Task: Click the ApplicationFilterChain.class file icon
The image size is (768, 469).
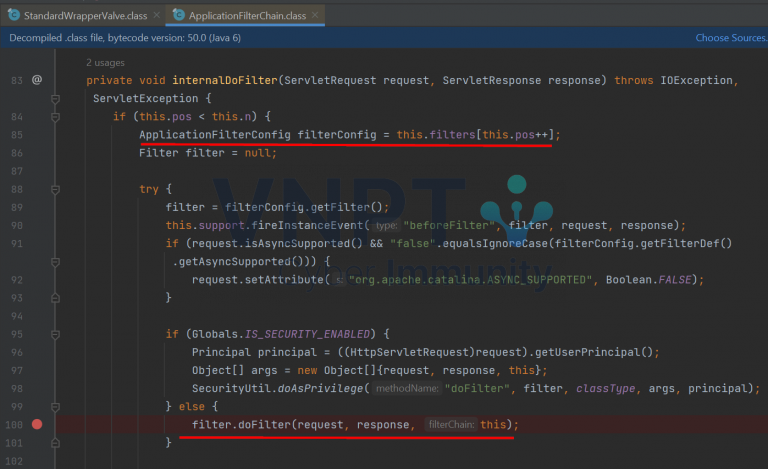Action: tap(179, 15)
